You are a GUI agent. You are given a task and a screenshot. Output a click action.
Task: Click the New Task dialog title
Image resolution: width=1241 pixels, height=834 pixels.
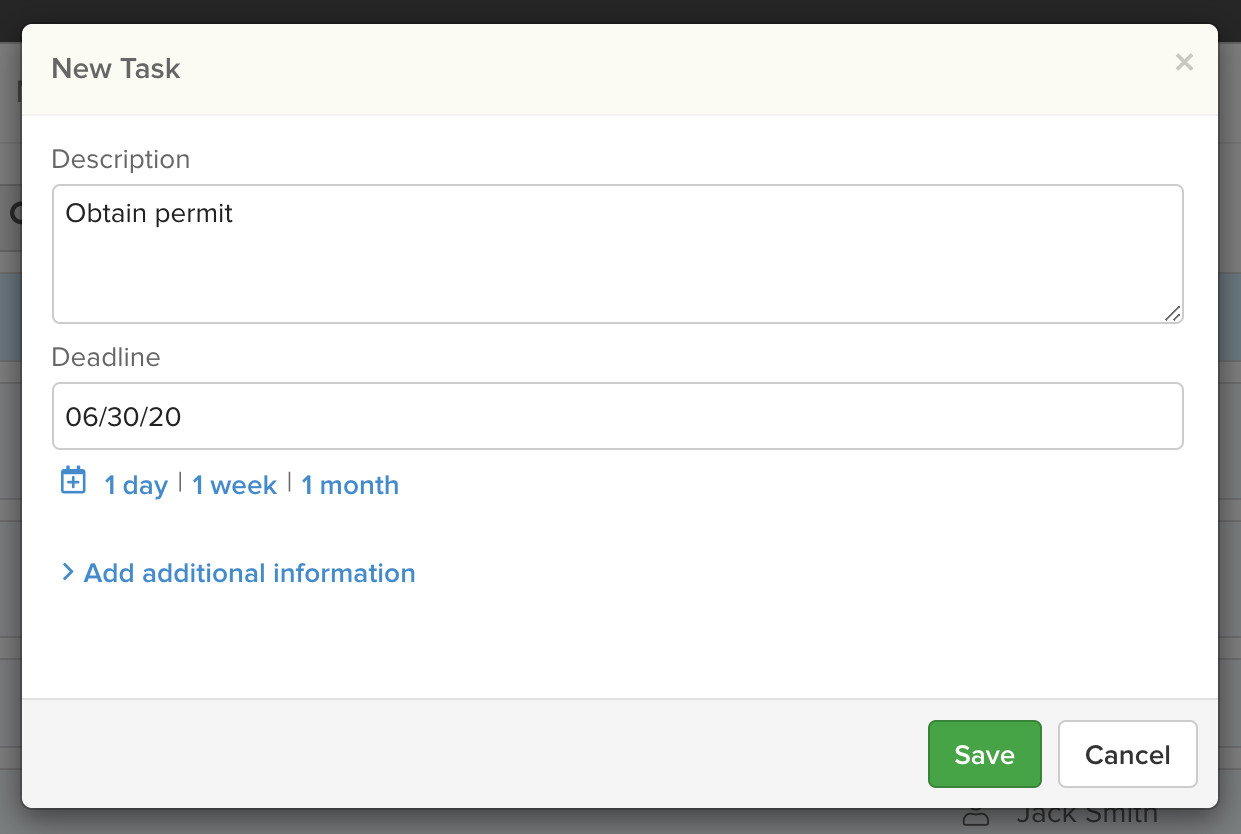(x=115, y=68)
